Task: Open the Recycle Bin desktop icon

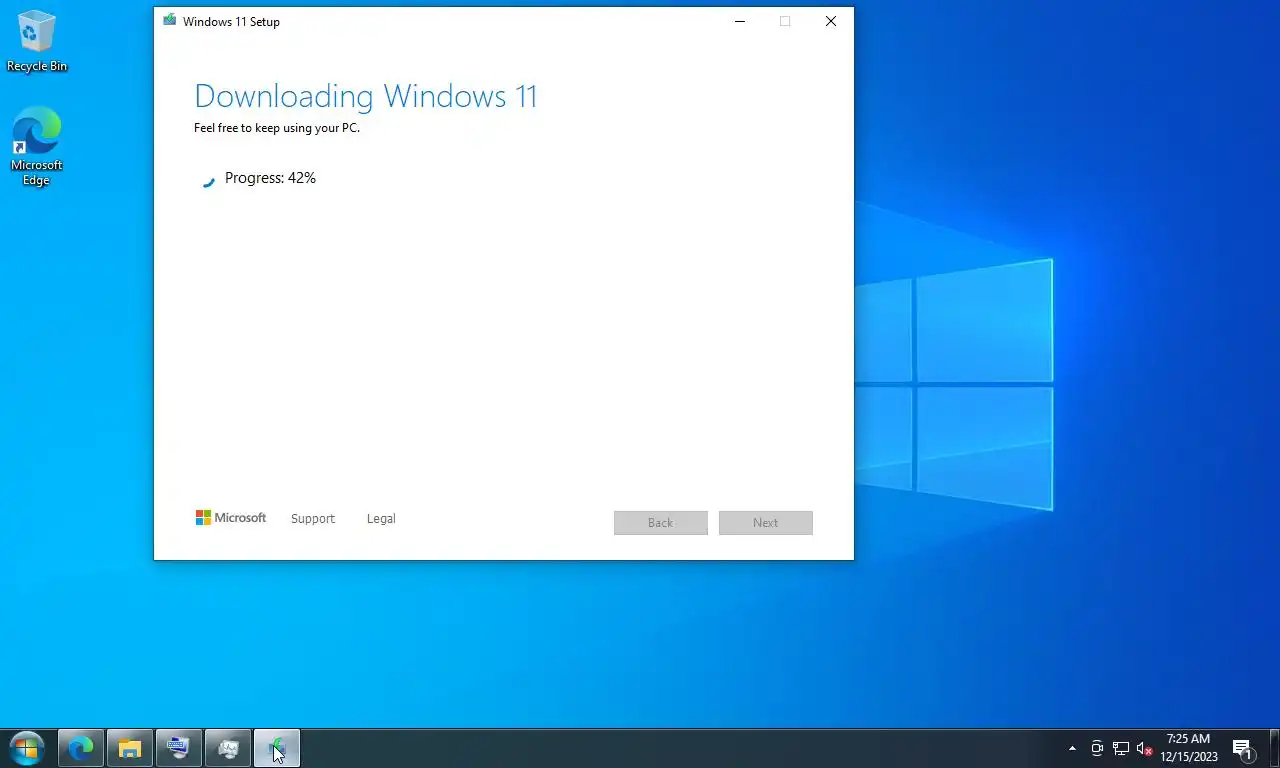Action: tap(36, 41)
